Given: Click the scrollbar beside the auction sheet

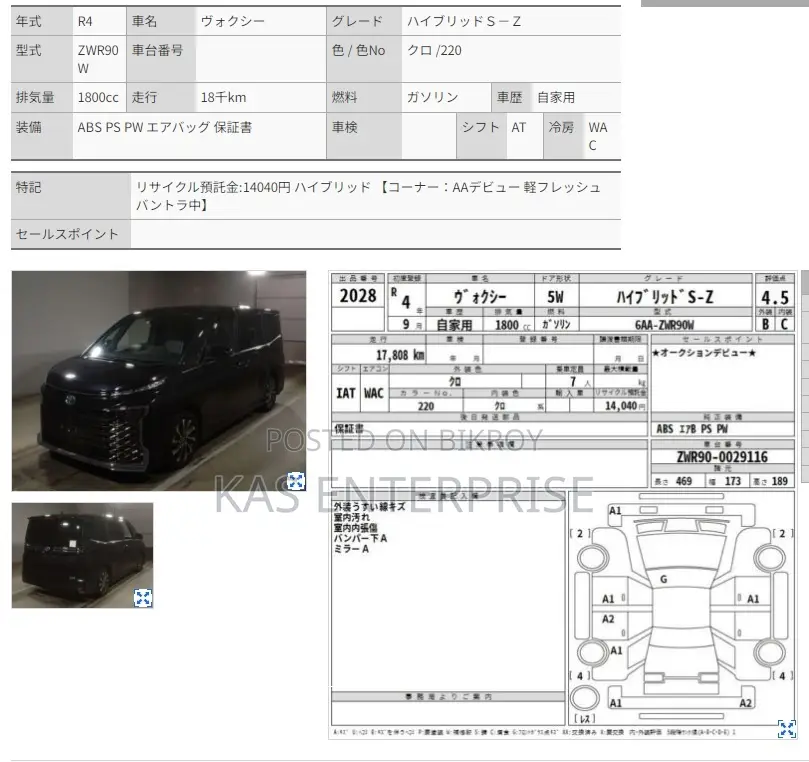Looking at the screenshot, I should tap(805, 377).
